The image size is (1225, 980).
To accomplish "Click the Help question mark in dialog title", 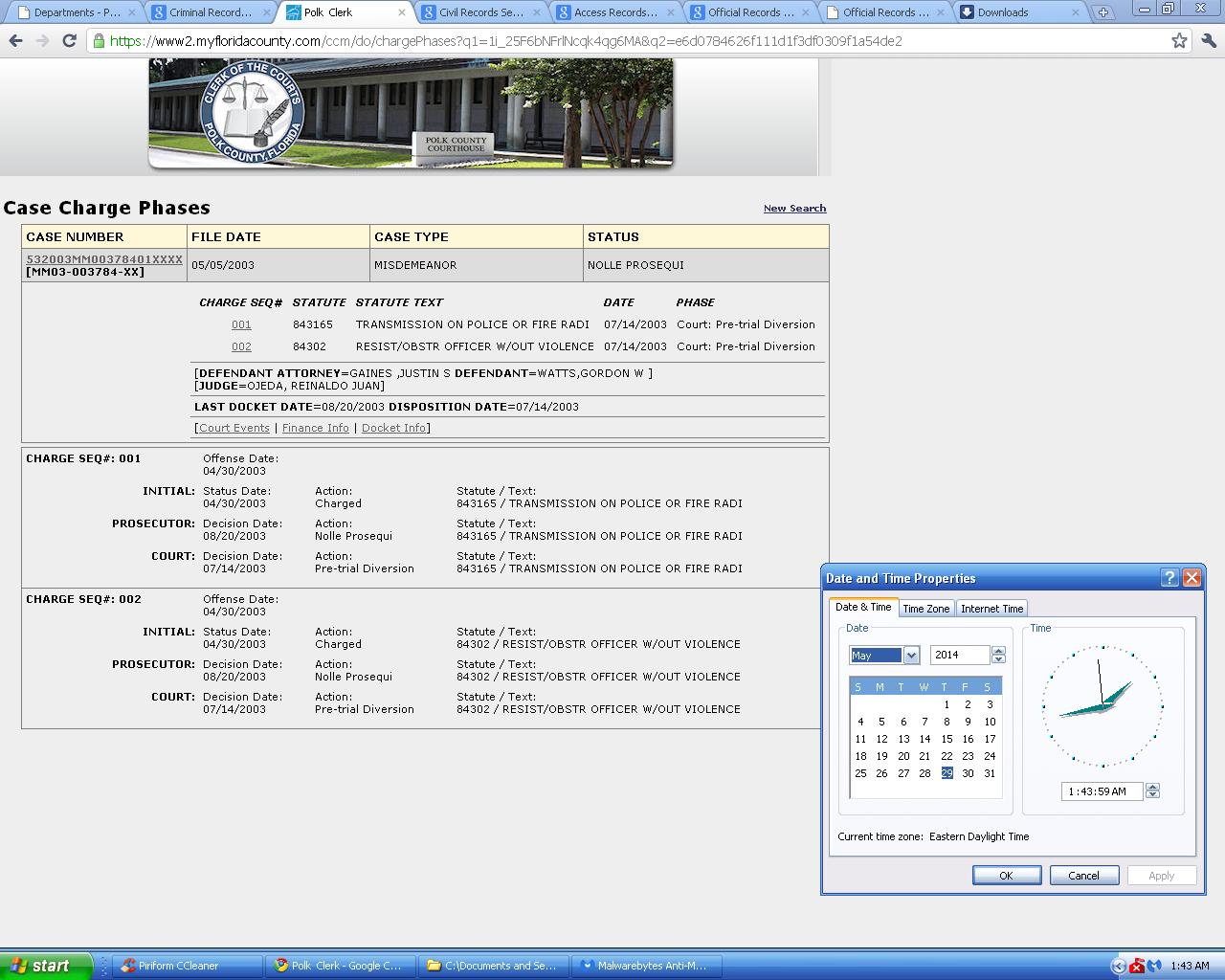I will click(x=1169, y=577).
